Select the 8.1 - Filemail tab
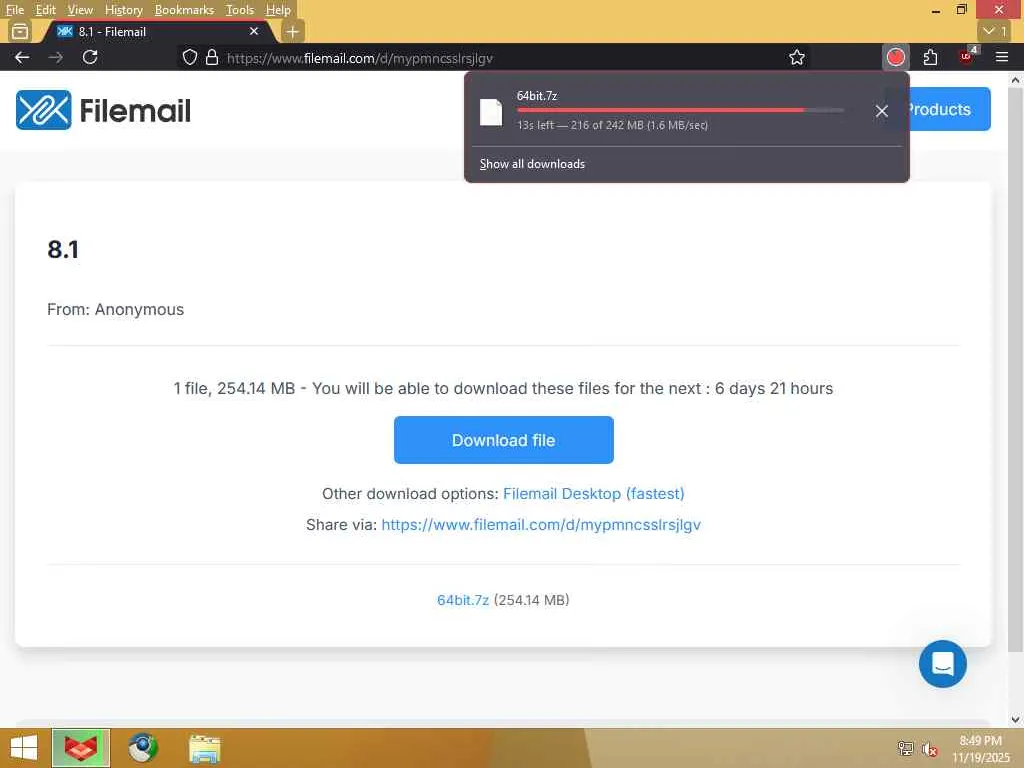The width and height of the screenshot is (1024, 768). (158, 31)
